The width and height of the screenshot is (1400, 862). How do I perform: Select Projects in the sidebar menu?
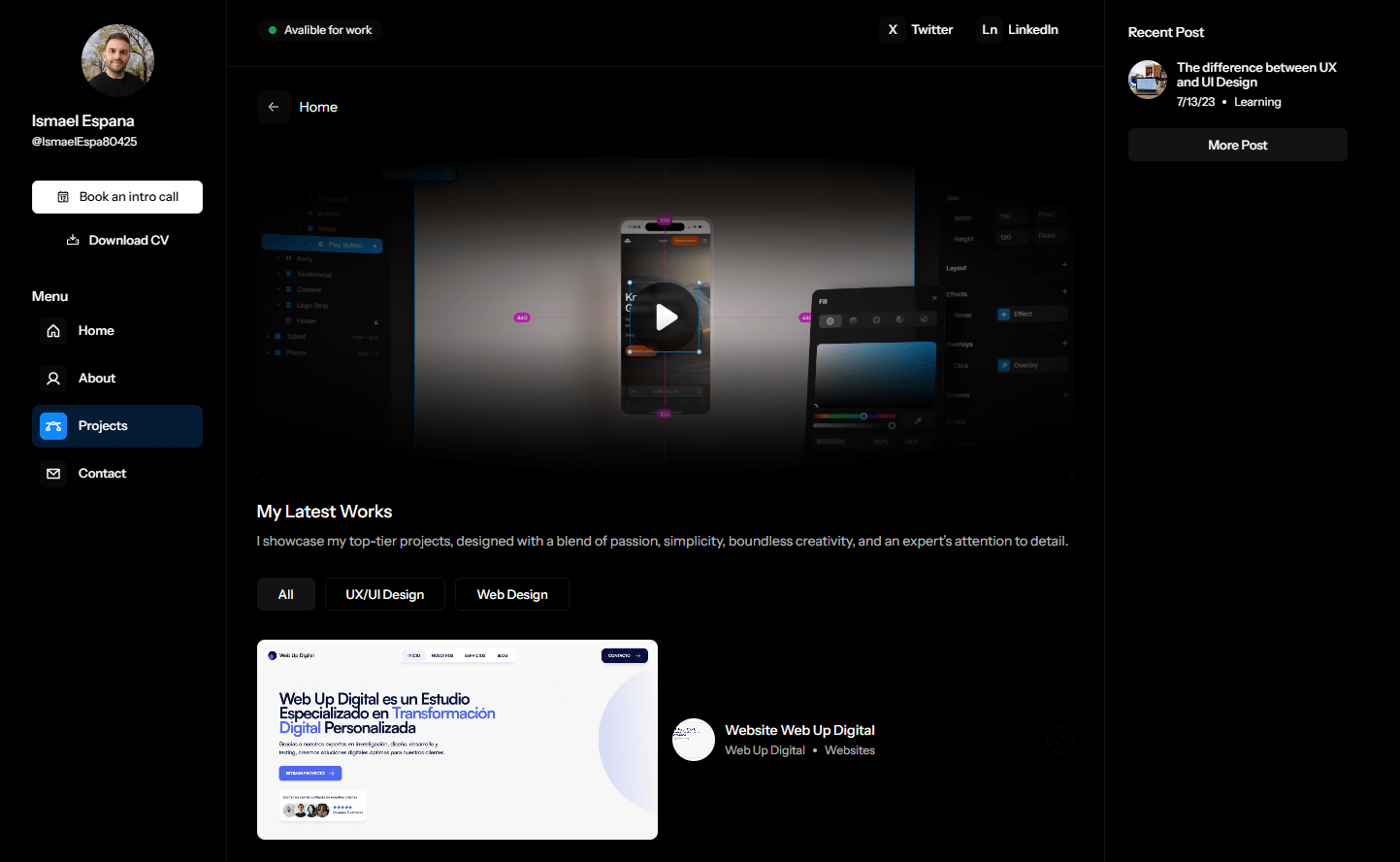tap(117, 426)
